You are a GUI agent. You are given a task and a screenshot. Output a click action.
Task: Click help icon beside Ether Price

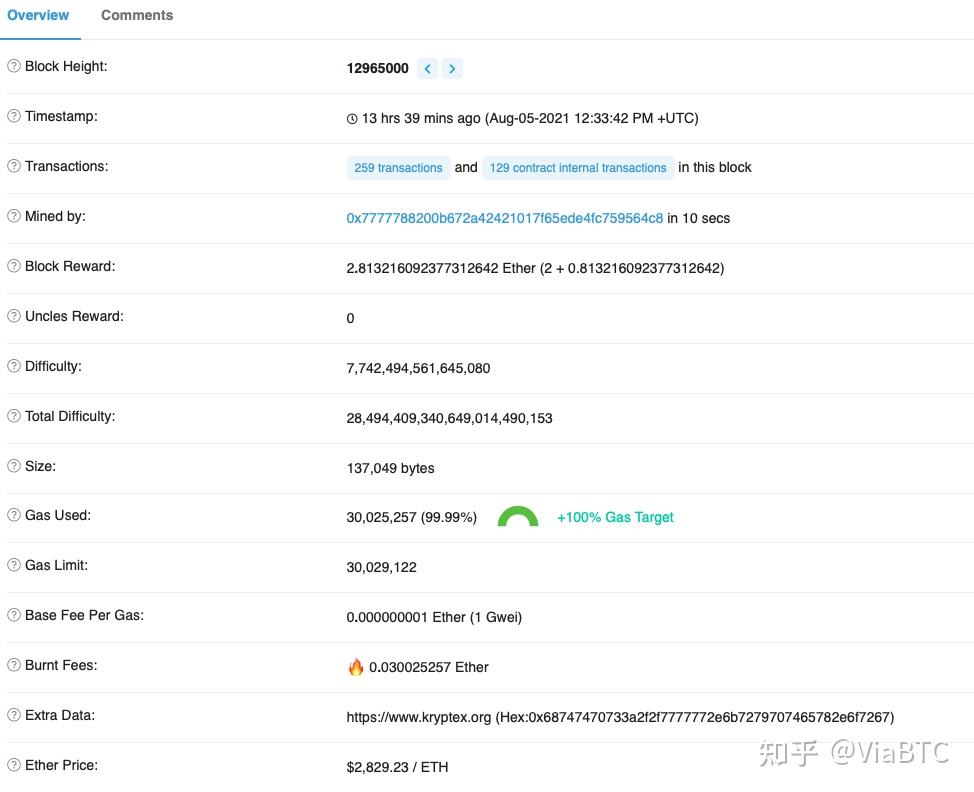coord(14,765)
